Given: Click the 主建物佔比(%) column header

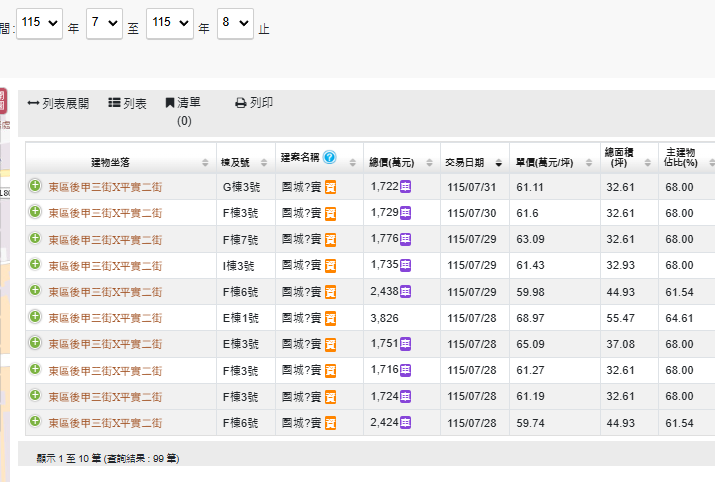Looking at the screenshot, I should (x=680, y=158).
